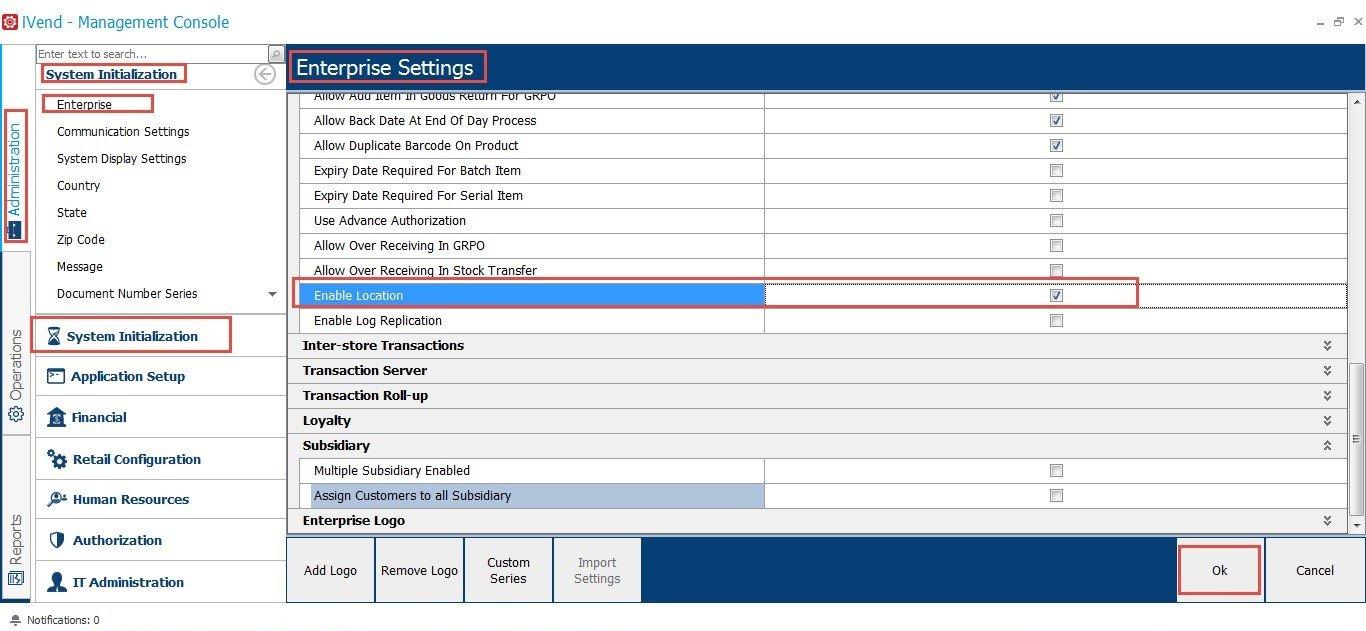Image resolution: width=1366 pixels, height=631 pixels.
Task: Click the navigation search input field
Action: (152, 54)
